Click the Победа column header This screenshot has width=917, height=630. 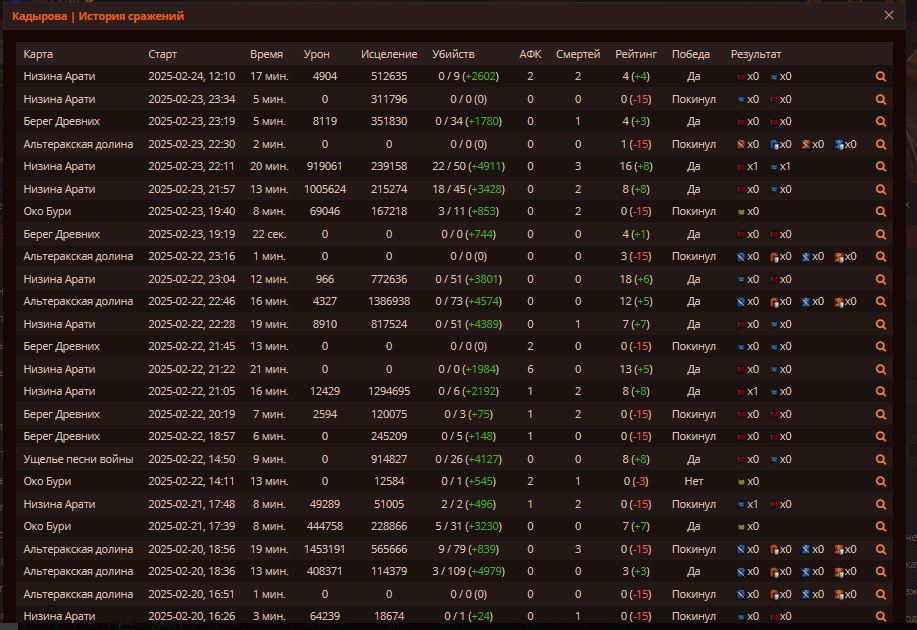691,54
